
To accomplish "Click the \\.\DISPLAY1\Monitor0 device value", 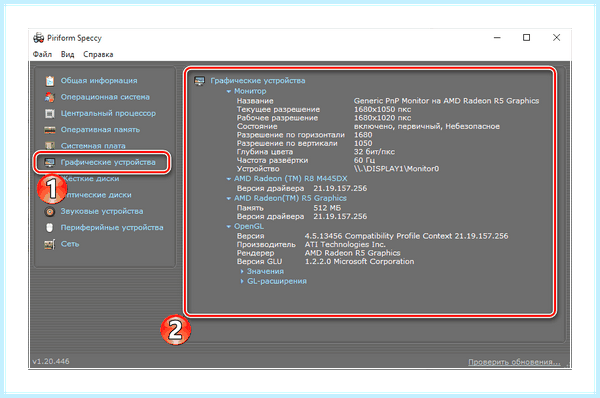I will click(x=396, y=169).
